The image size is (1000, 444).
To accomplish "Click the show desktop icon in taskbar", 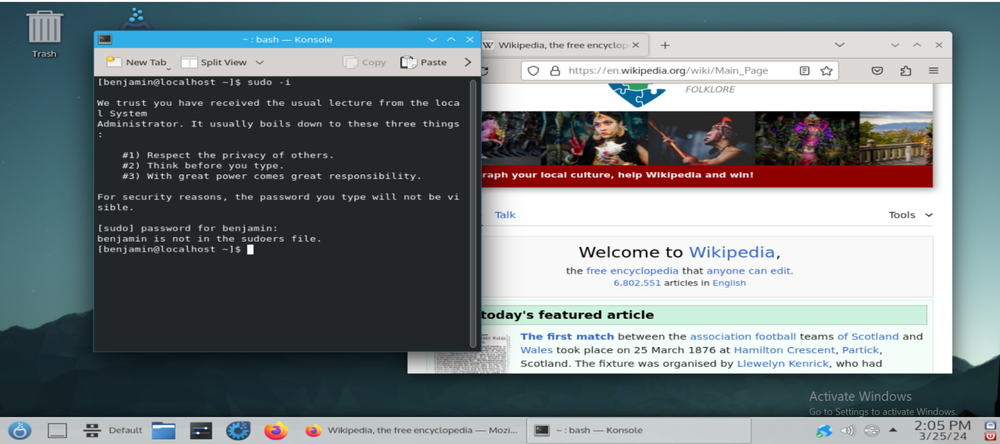I will (x=57, y=431).
